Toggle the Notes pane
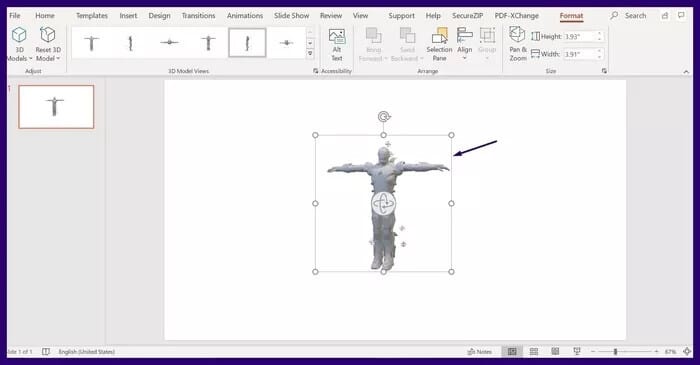This screenshot has height=365, width=700. click(x=479, y=352)
